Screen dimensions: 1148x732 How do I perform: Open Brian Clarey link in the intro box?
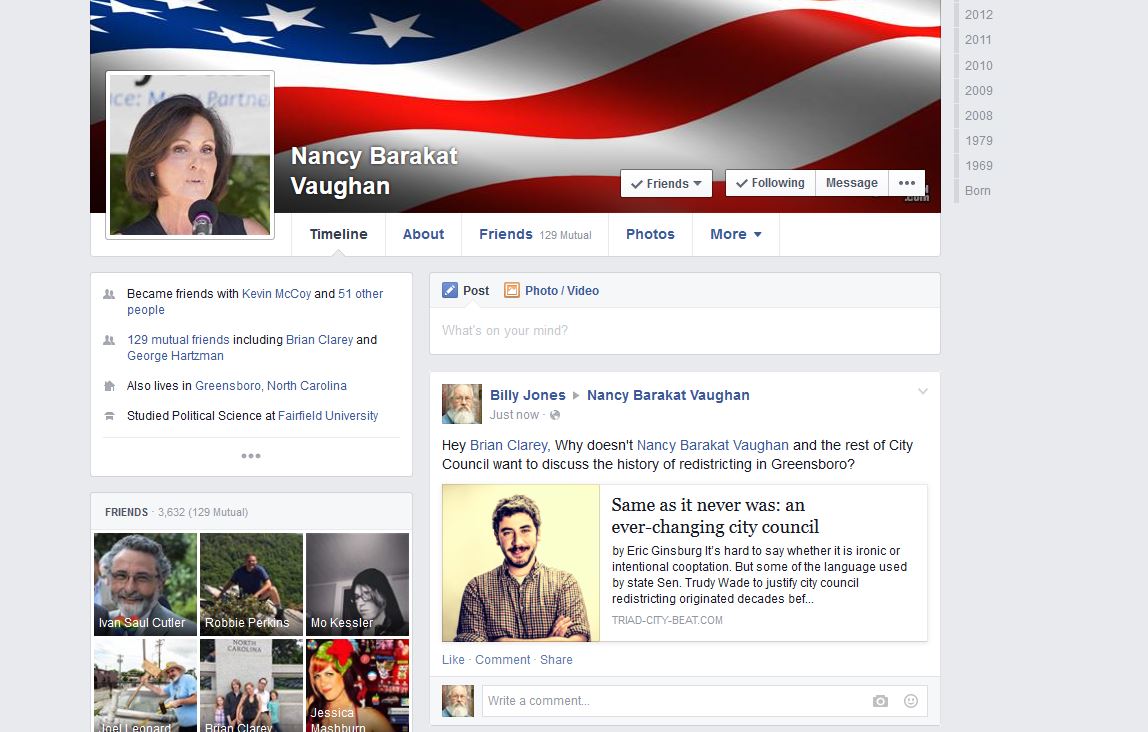319,340
